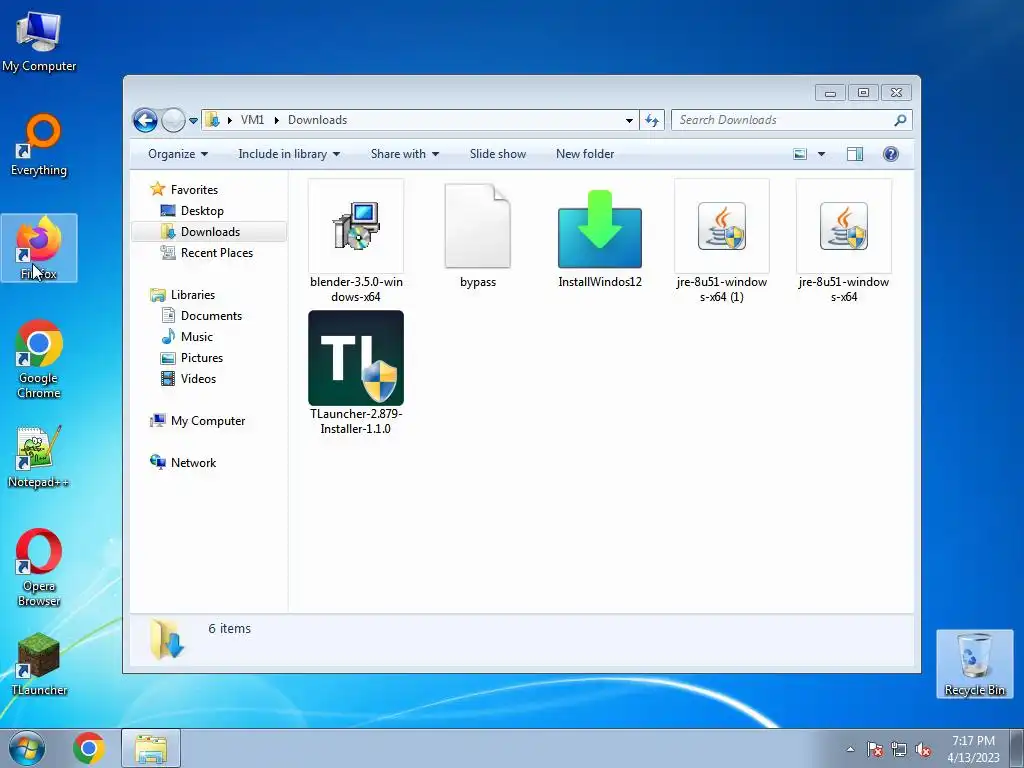
Task: Open the blender-3.5.0-windows-x64 installer file
Action: click(356, 241)
